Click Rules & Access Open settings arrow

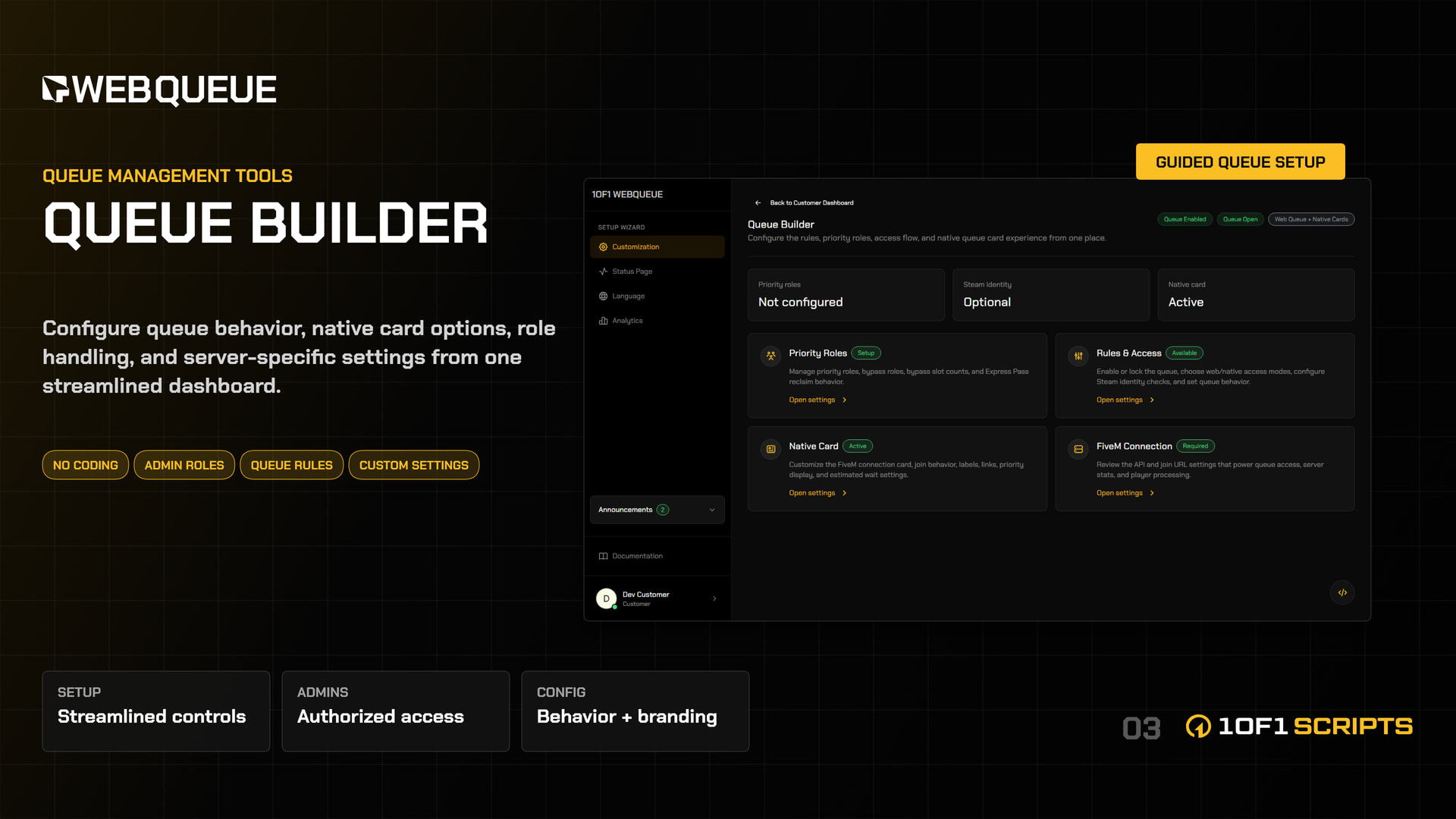(1152, 400)
